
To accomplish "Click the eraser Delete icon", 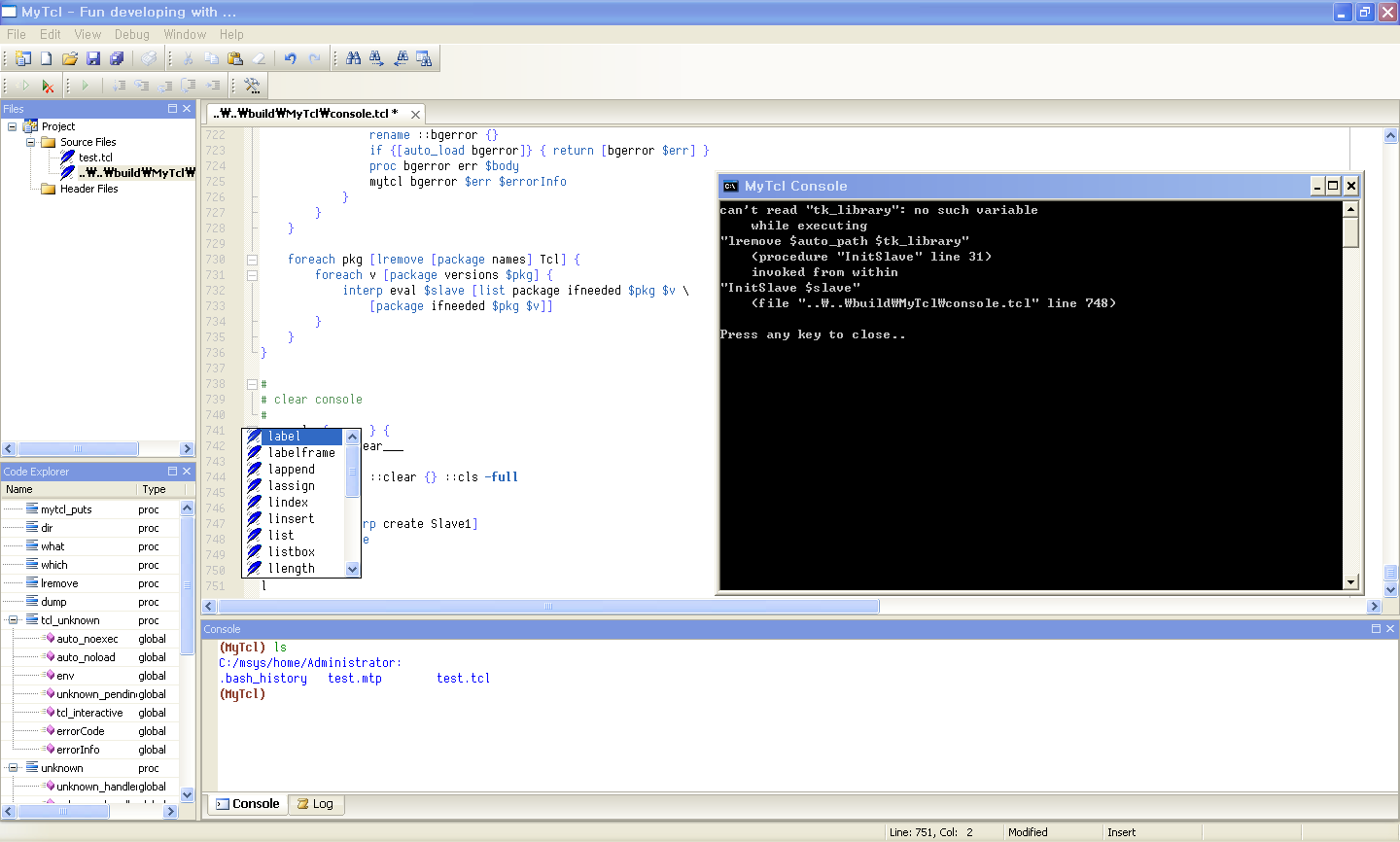I will click(x=259, y=58).
